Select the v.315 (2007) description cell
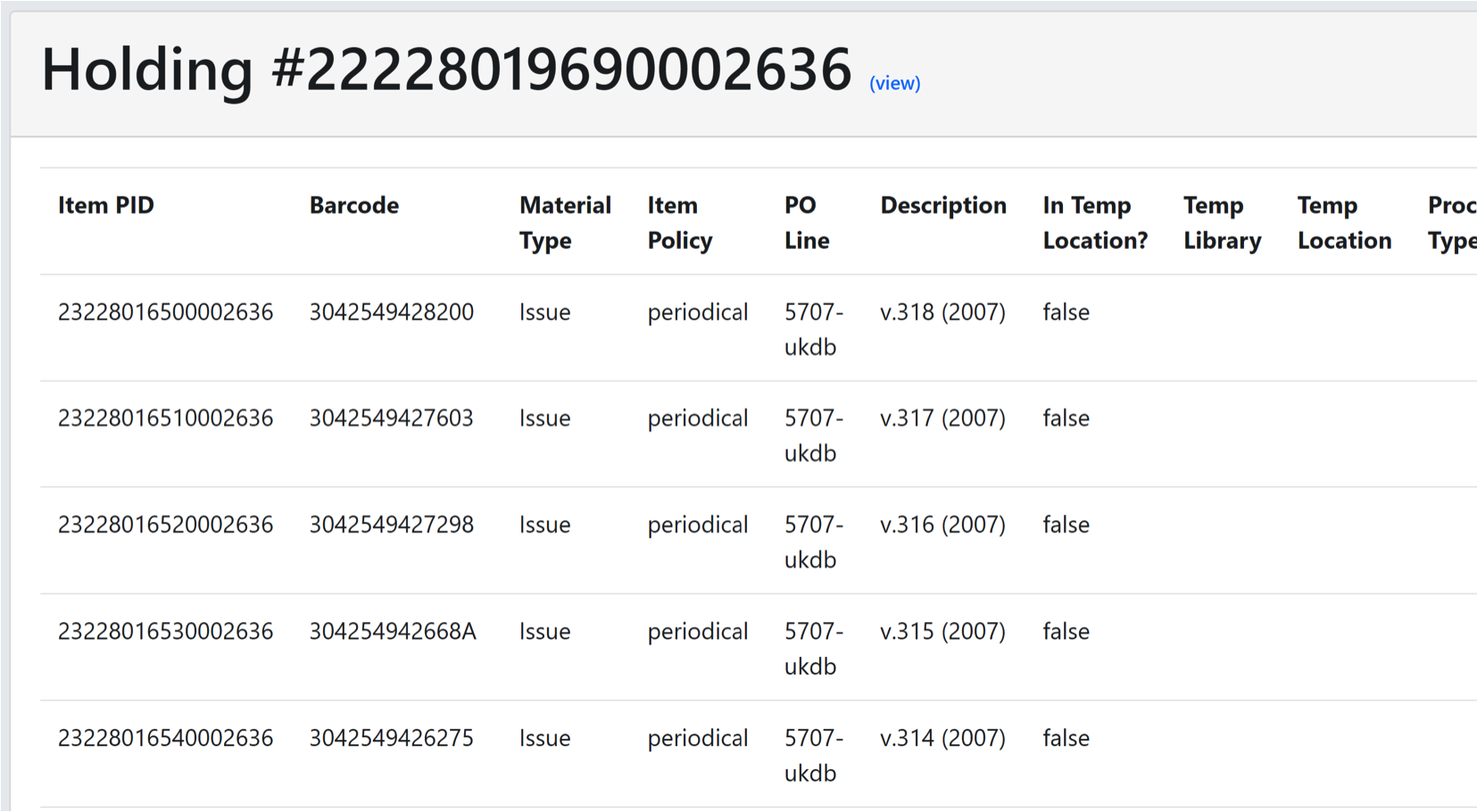 coord(942,631)
